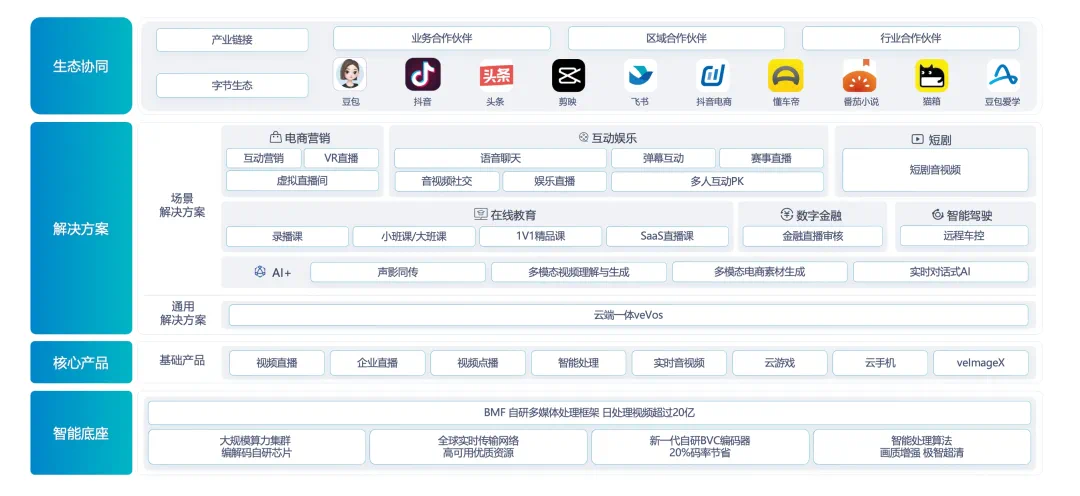Open the 抖音 app icon
Screen dimensions: 1080x496
(x=422, y=74)
